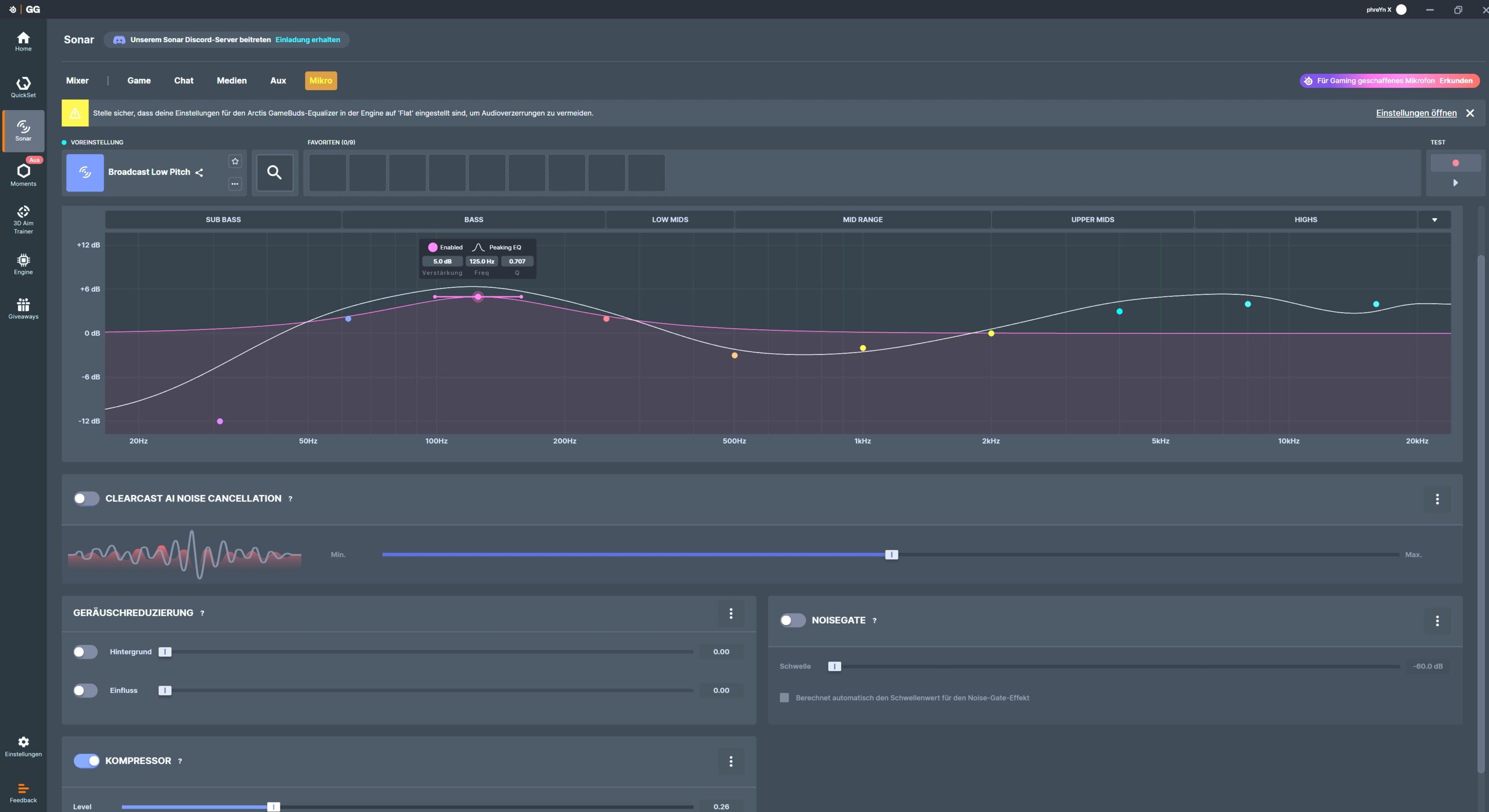Open Moments in the sidebar
Screen dimensions: 1489x812
click(23, 175)
